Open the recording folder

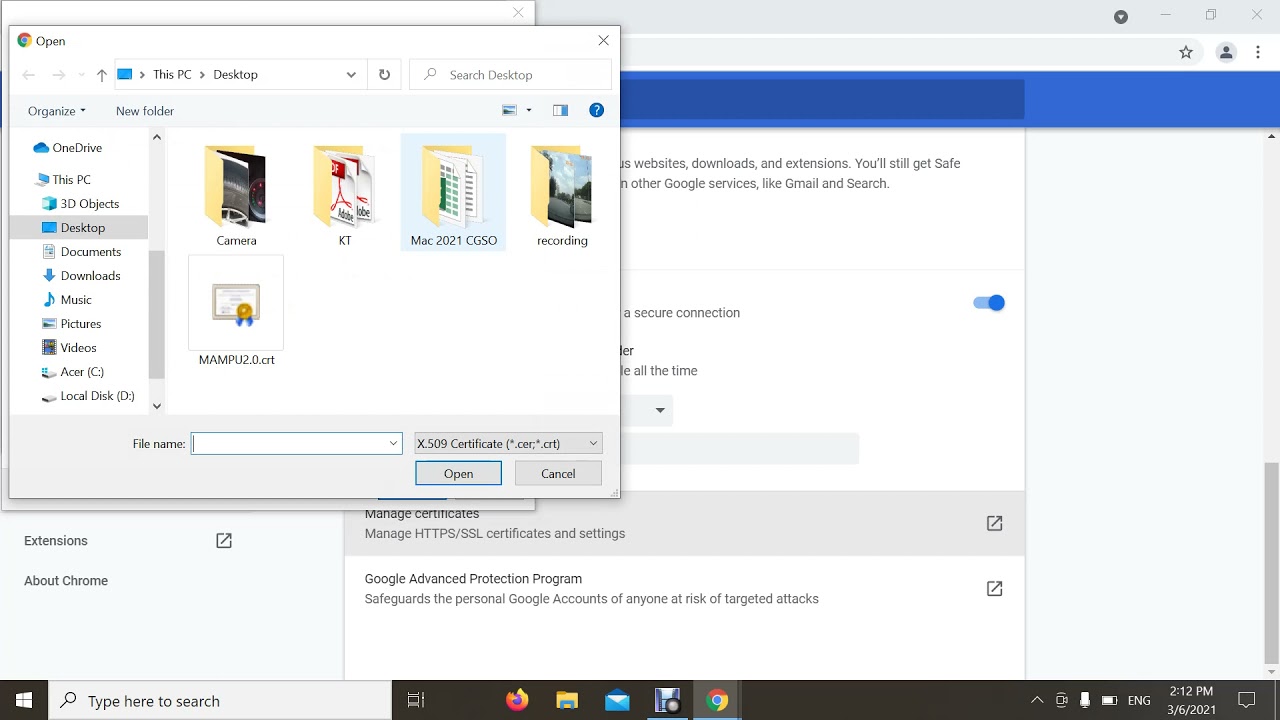[562, 195]
